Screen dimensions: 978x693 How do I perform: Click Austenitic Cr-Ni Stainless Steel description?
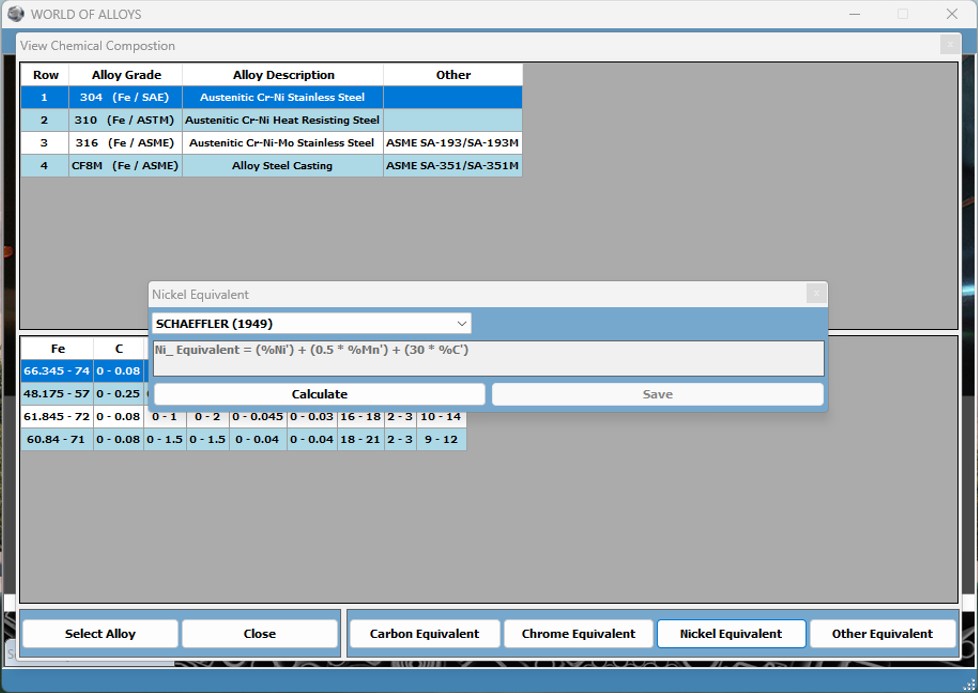(x=283, y=97)
